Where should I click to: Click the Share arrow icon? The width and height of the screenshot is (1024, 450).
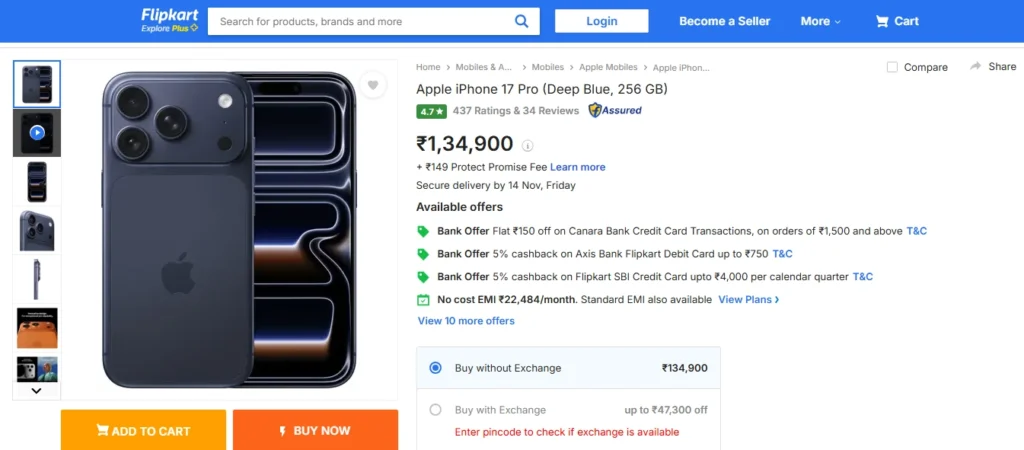[975, 66]
